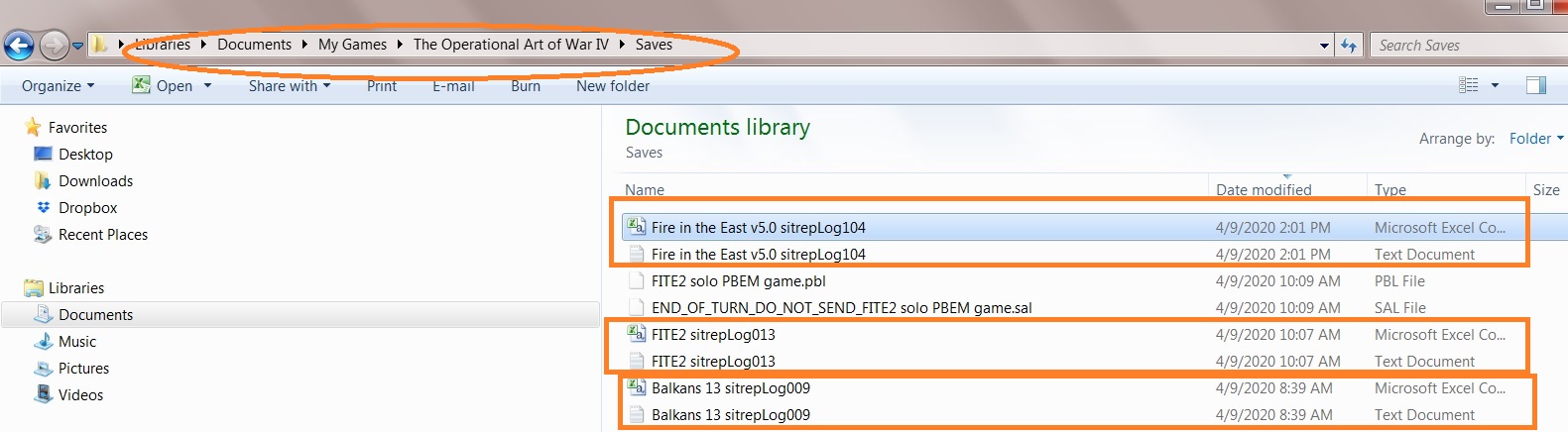This screenshot has width=1568, height=432.
Task: Click Excel icon of Fire in the East sitrepLog104
Action: (637, 227)
